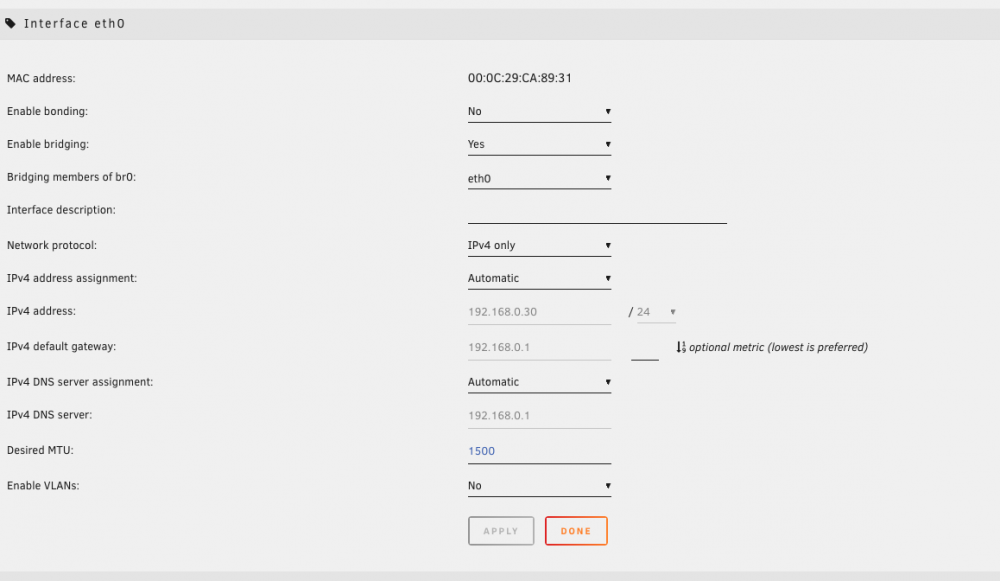Click the MAC address value 00:0C:29:CA:89:31
The height and width of the screenshot is (581, 1000).
(520, 78)
